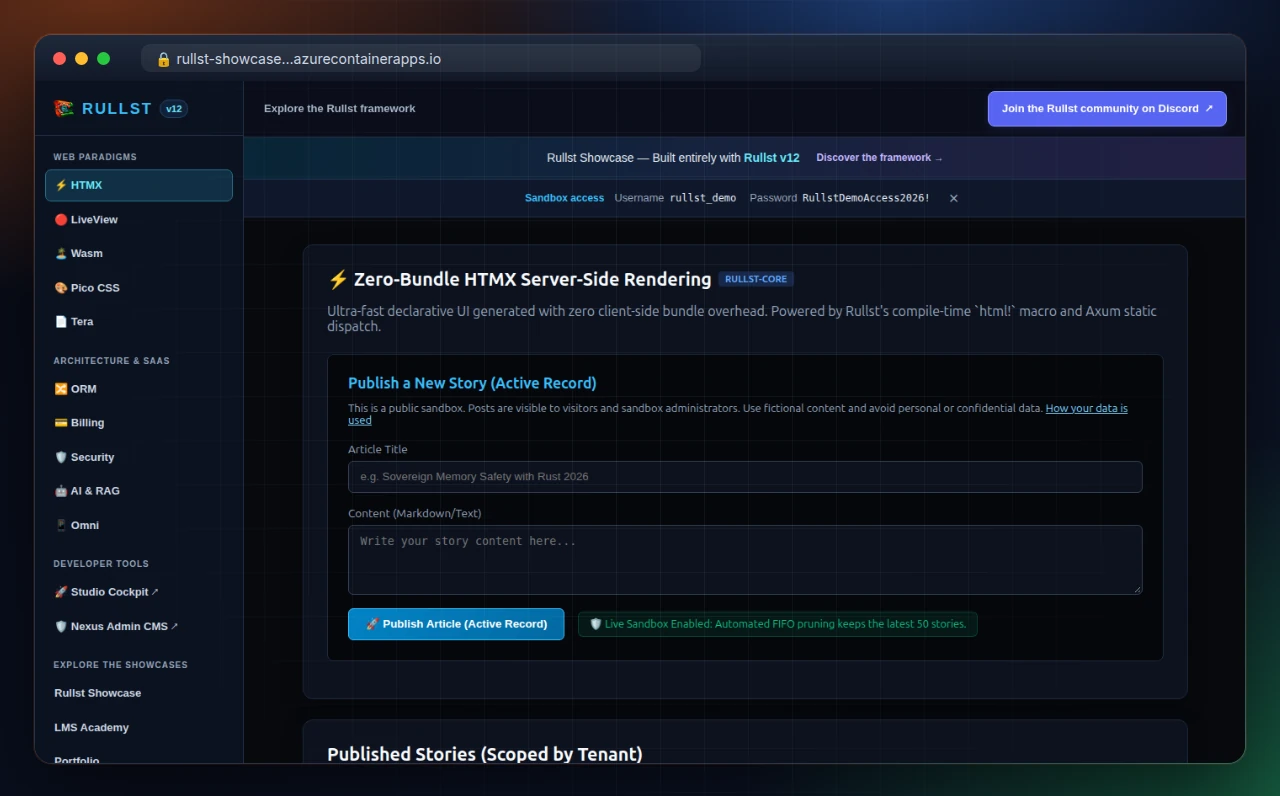Click the Live Sandbox Enabled status notice

pos(778,624)
